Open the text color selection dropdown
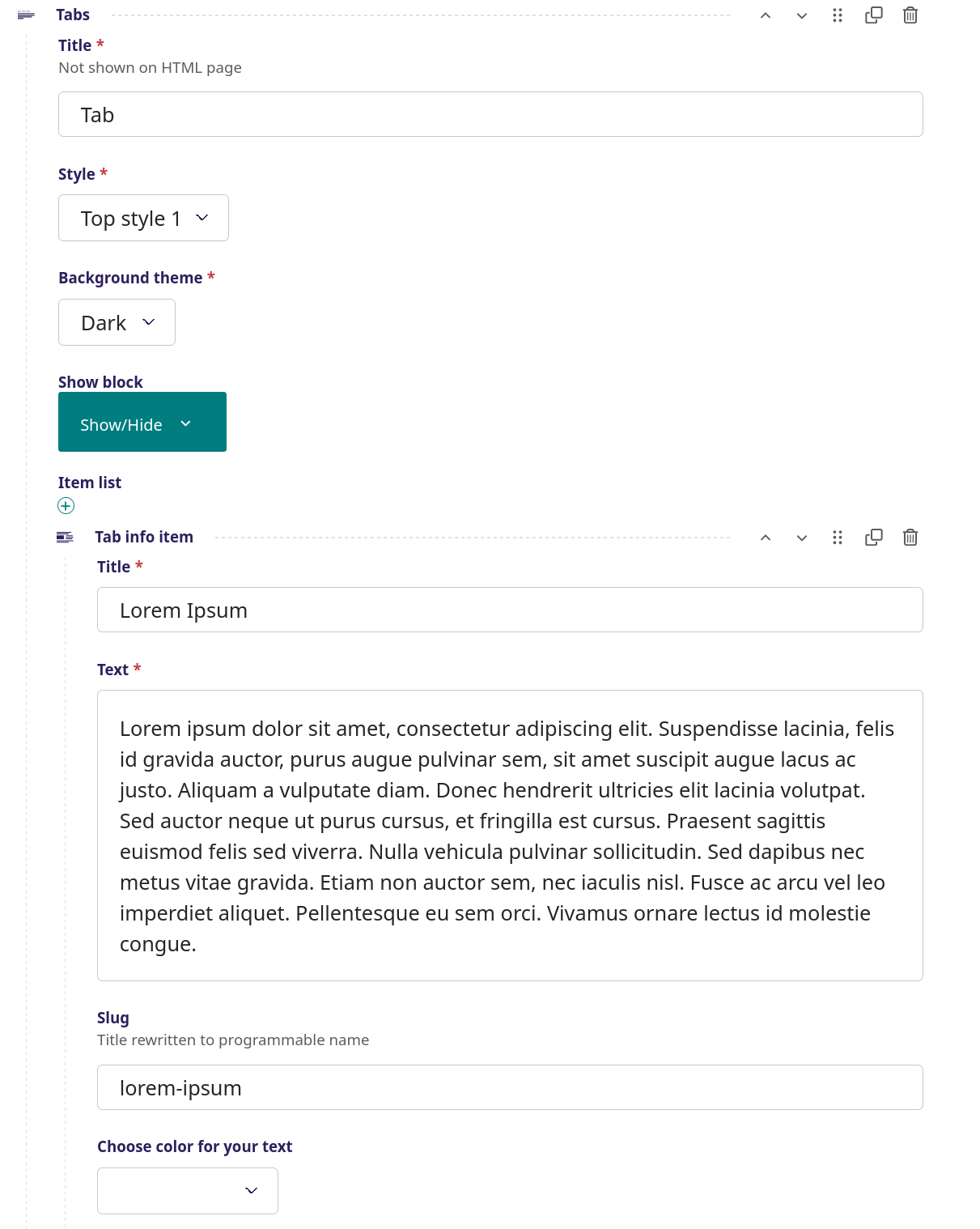Viewport: 980px width, 1229px height. (x=188, y=1191)
